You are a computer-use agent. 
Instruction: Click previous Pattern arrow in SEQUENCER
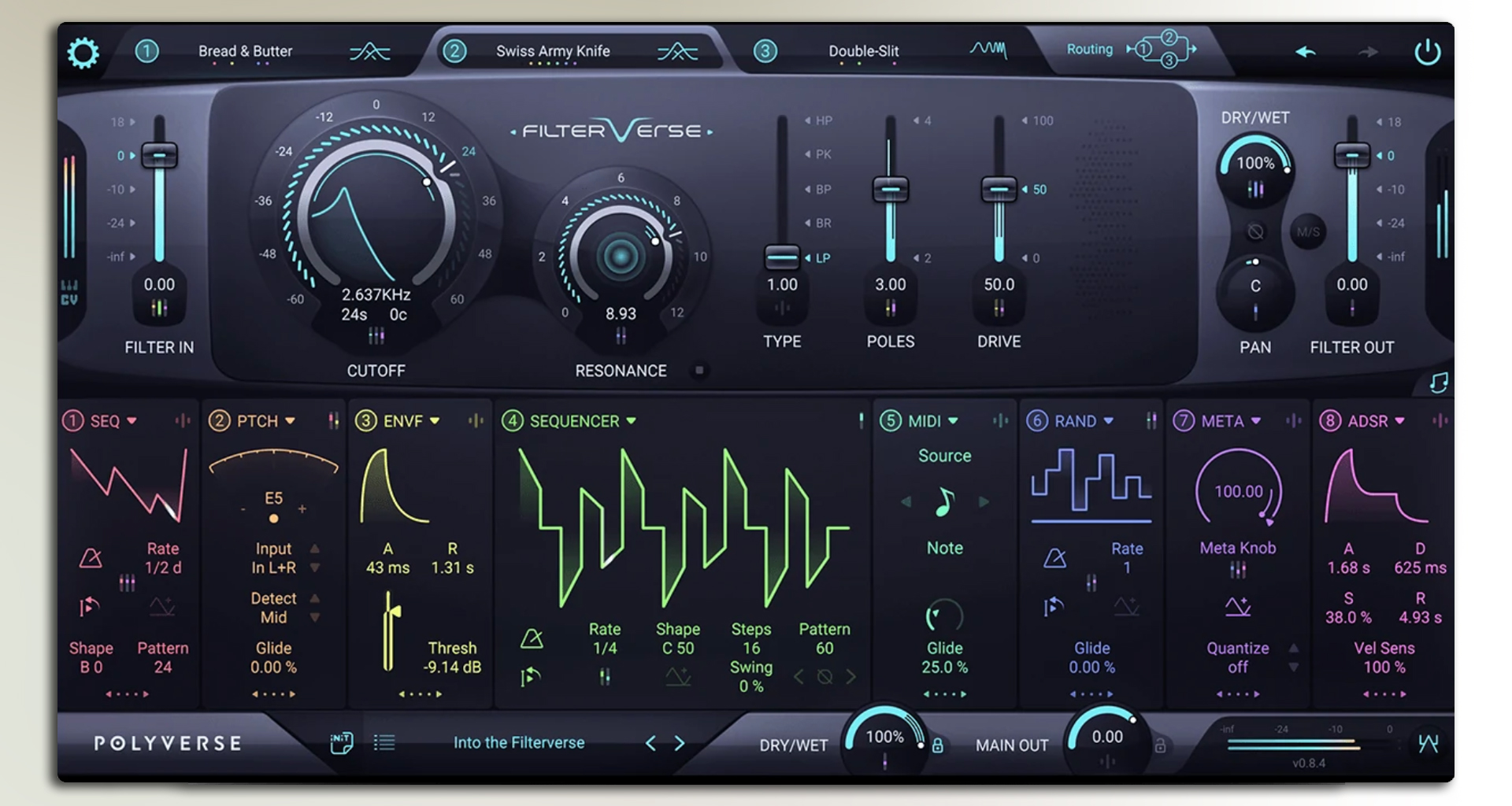tap(799, 677)
